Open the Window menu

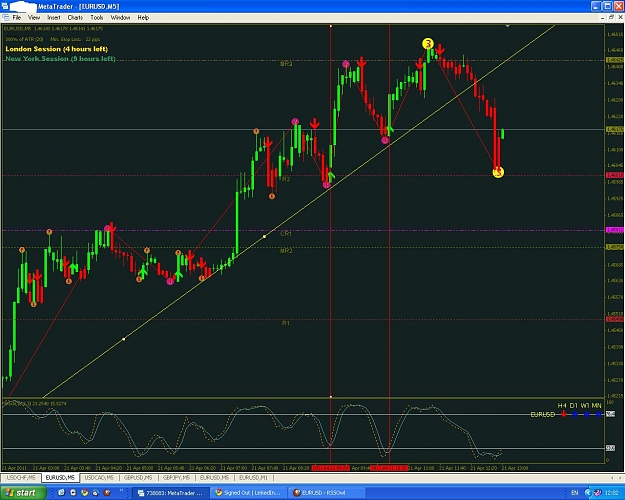pyautogui.click(x=120, y=18)
